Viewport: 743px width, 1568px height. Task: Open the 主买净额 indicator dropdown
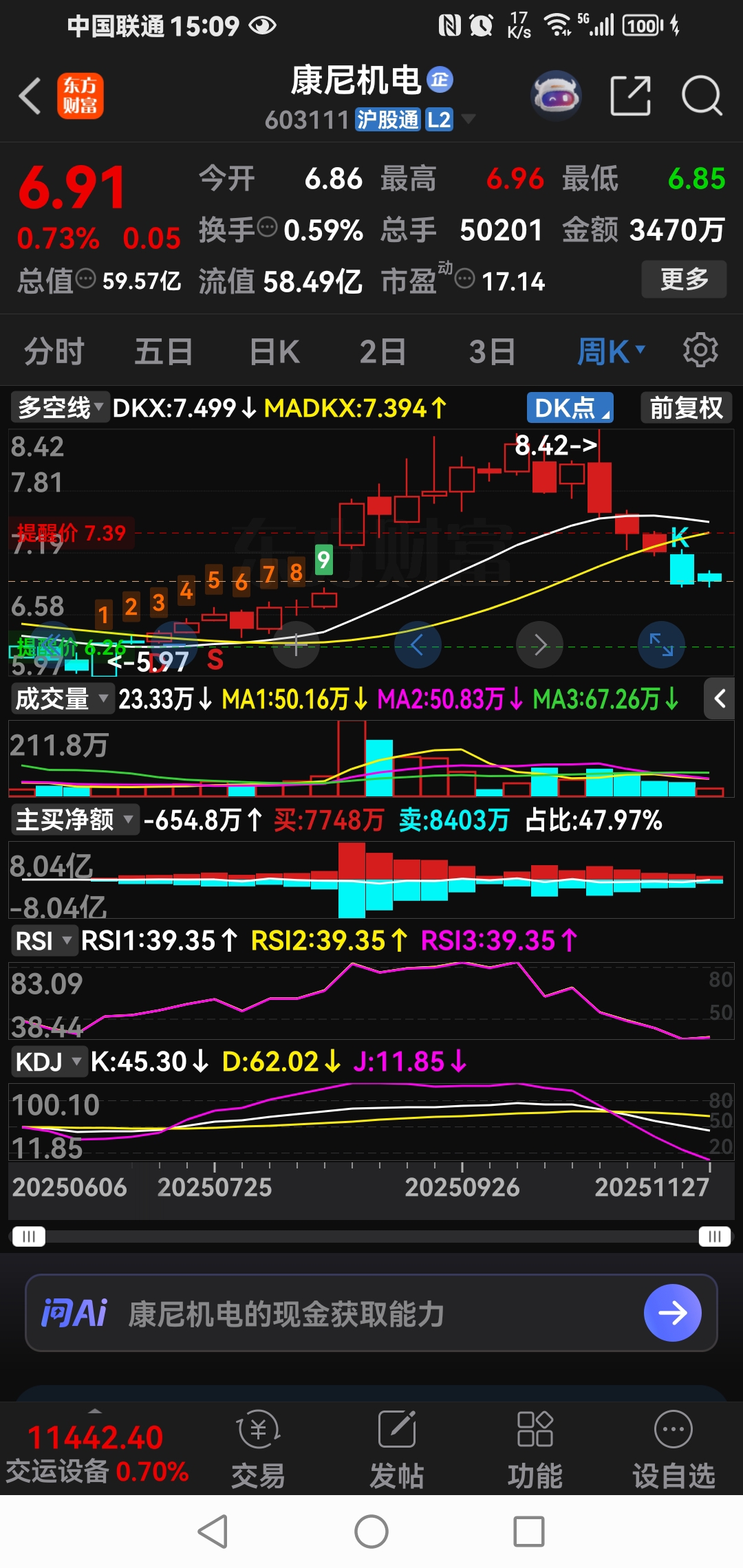[x=74, y=820]
